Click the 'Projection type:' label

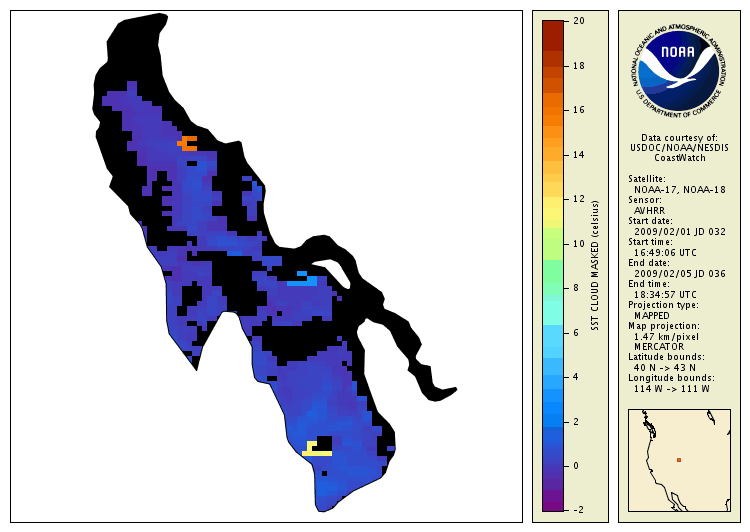pos(663,305)
